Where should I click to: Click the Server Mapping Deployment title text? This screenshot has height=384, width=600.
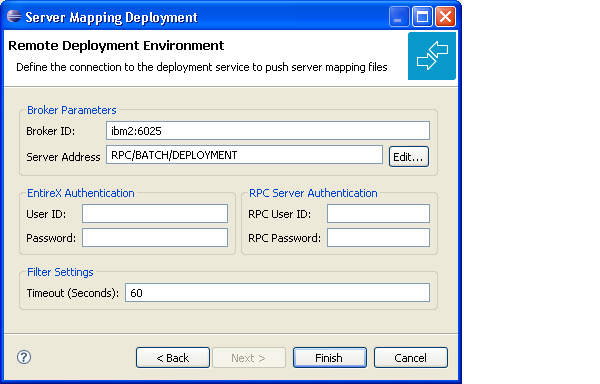[111, 17]
